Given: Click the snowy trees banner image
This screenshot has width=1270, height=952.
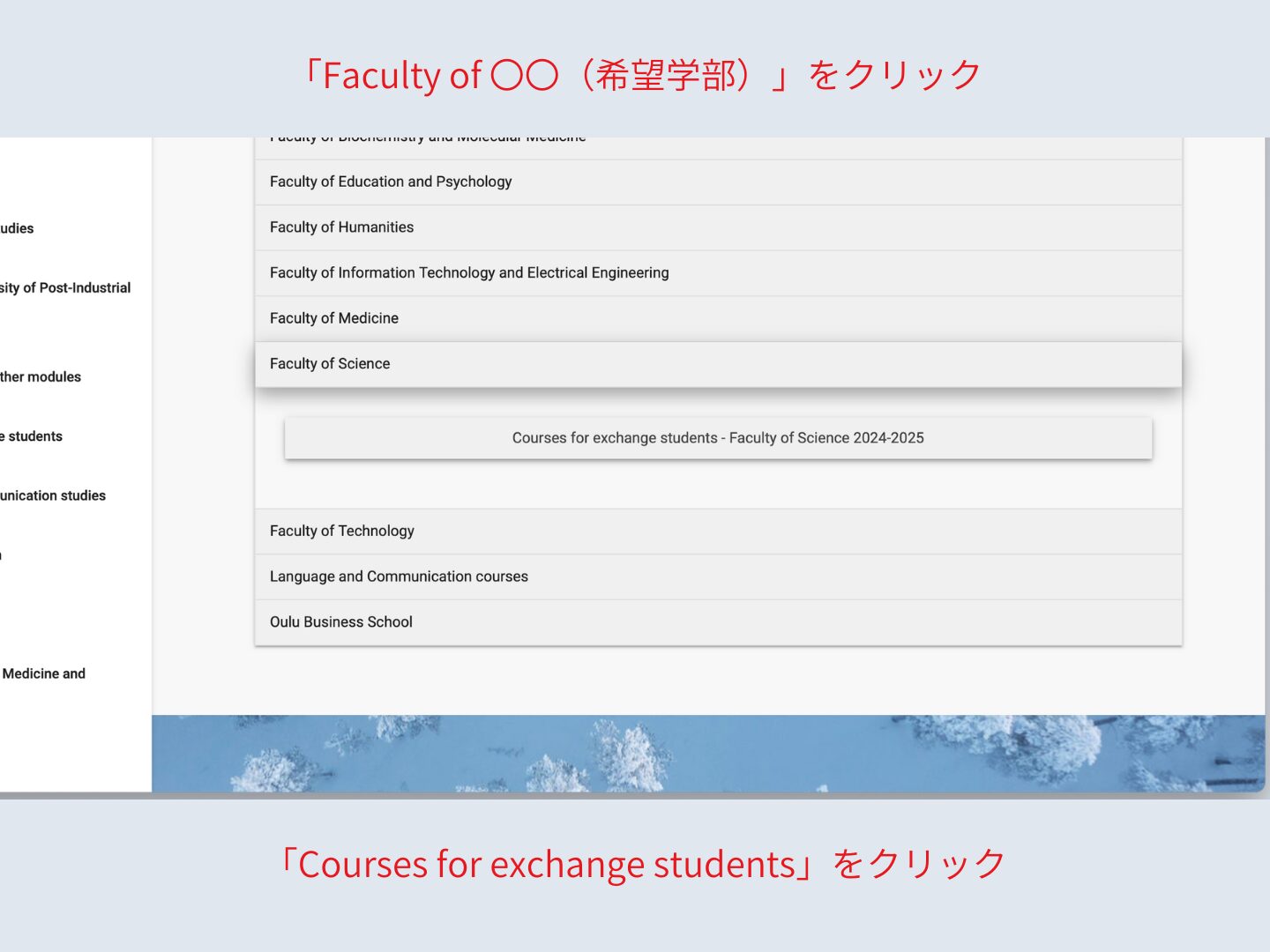Looking at the screenshot, I should [706, 754].
